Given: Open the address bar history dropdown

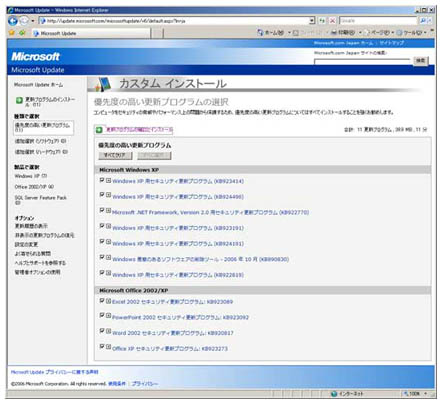Looking at the screenshot, I should [312, 21].
